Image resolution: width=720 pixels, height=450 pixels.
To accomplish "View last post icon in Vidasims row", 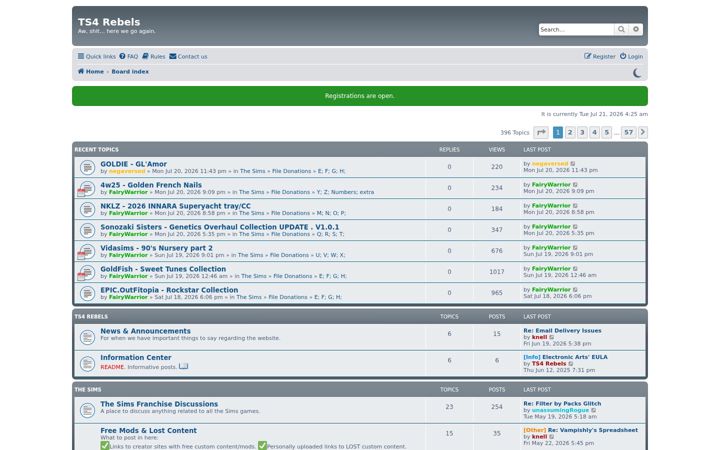I will click(575, 248).
